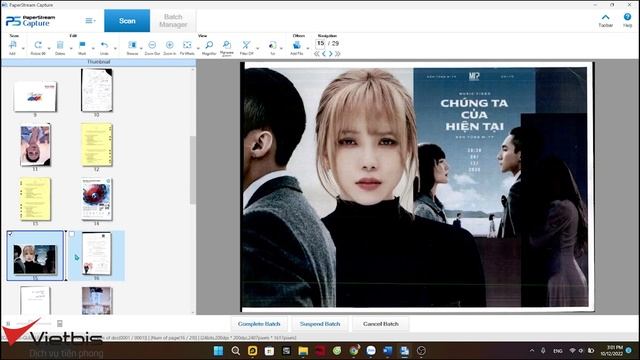Click the thumbnail panel vertical scrollbar

193,170
